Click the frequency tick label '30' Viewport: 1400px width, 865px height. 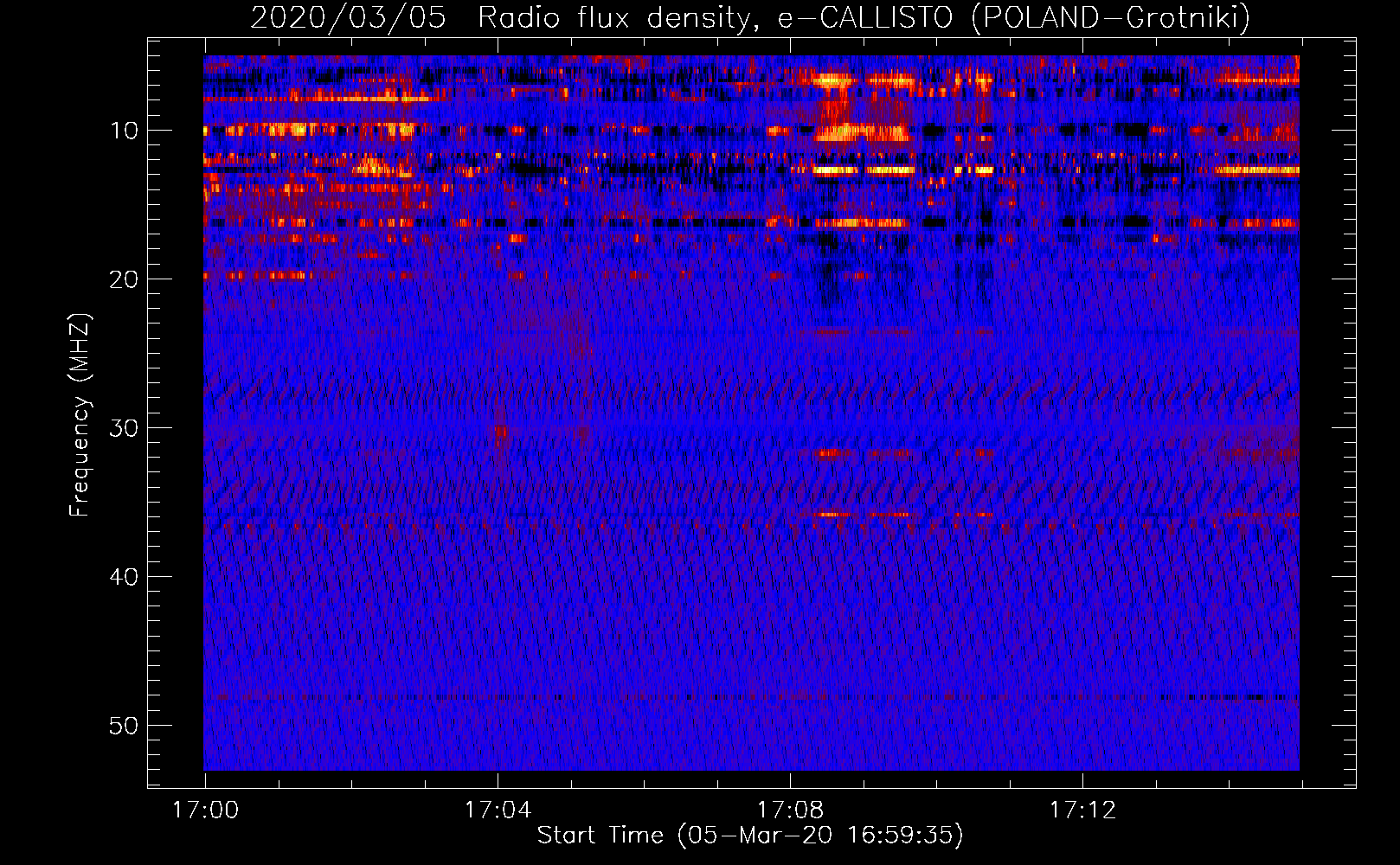tap(125, 428)
